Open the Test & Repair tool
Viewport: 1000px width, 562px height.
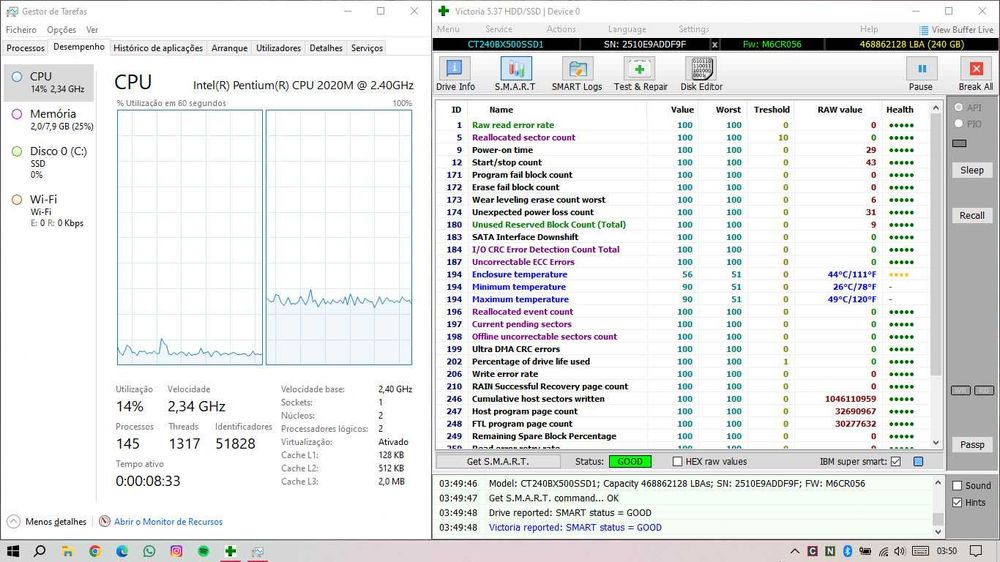click(640, 74)
